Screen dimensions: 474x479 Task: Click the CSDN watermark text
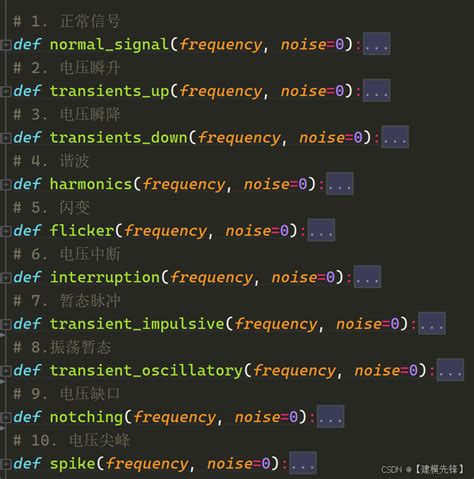tap(422, 469)
